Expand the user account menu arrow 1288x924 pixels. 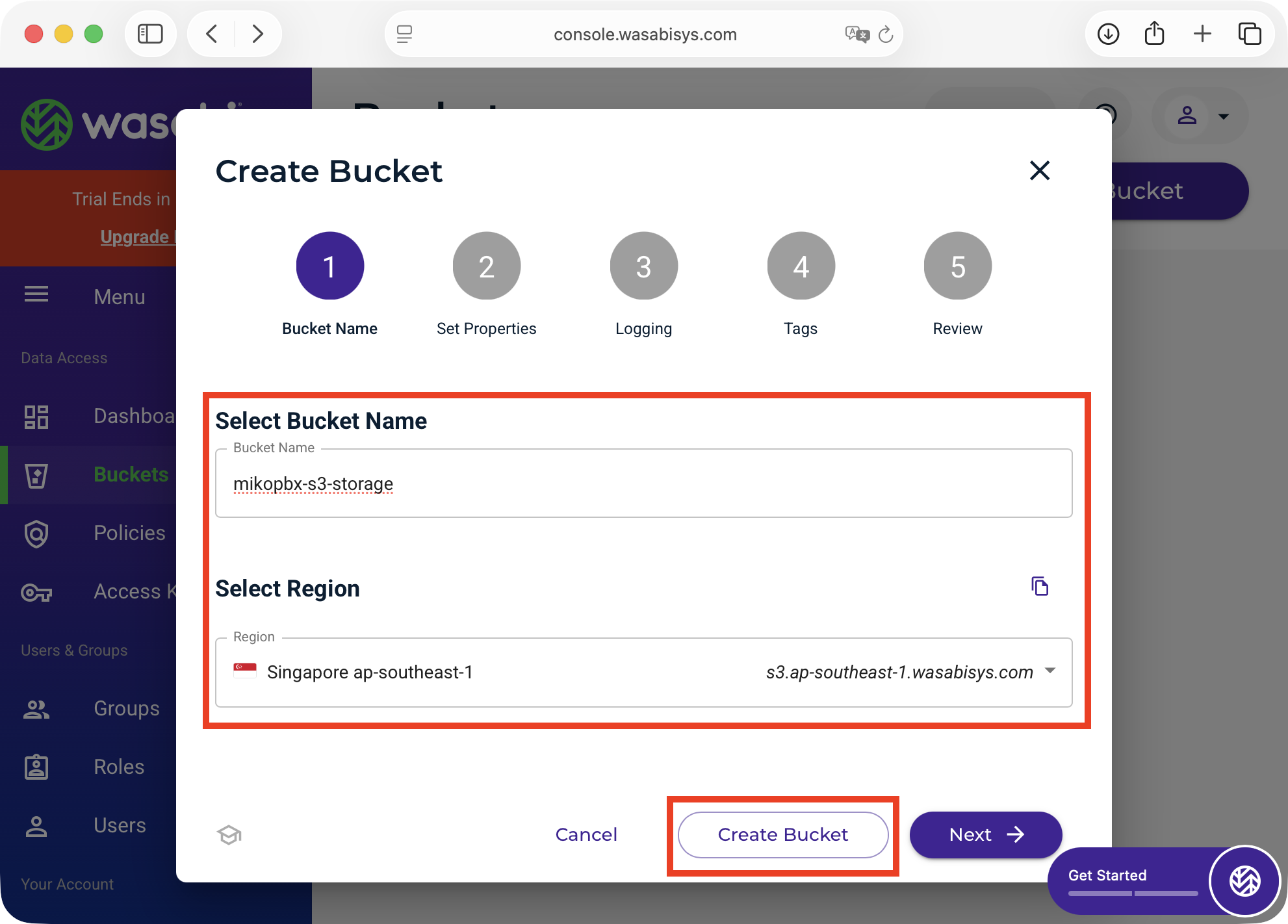tap(1223, 117)
